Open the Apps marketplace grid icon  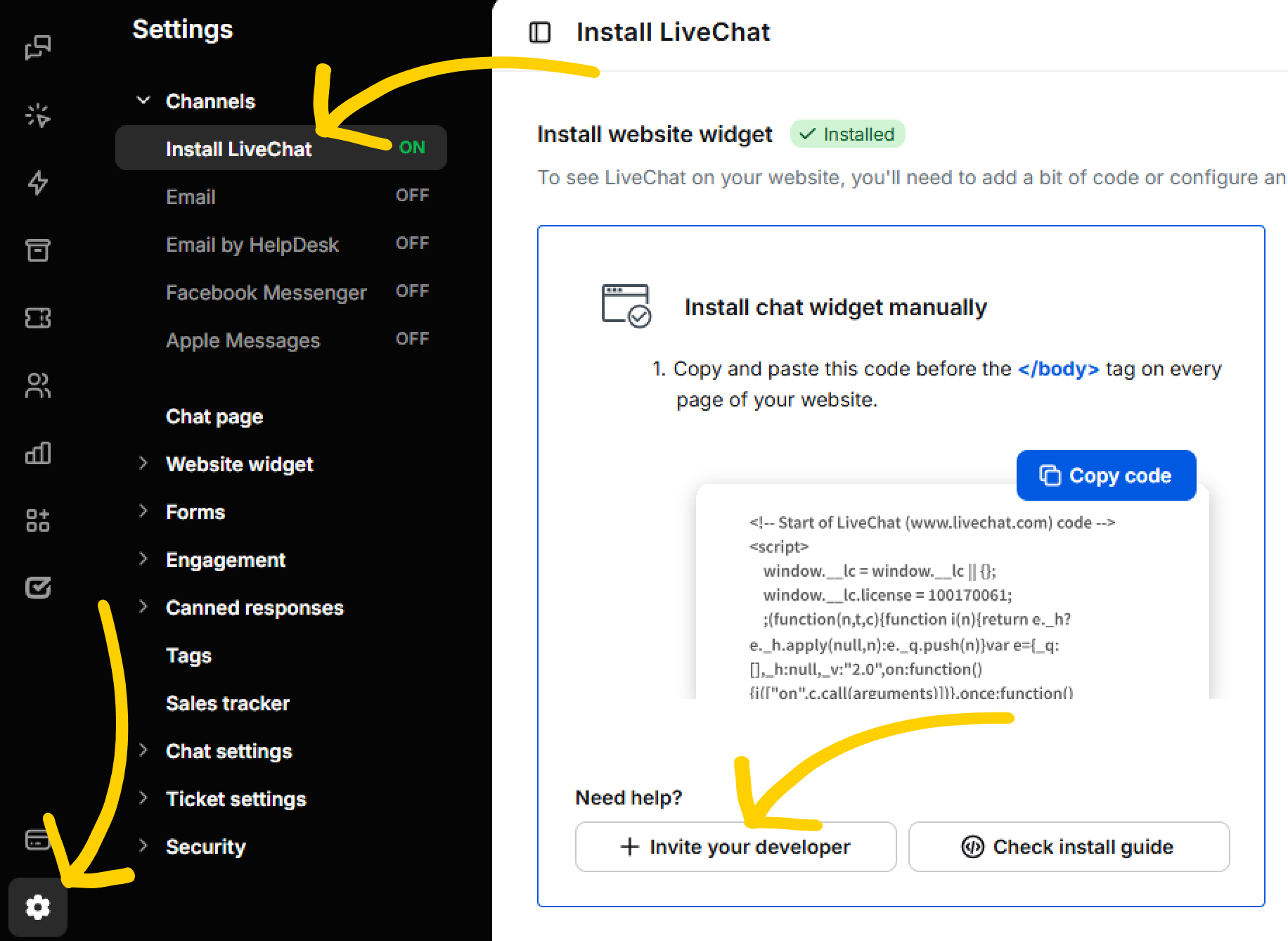click(38, 520)
